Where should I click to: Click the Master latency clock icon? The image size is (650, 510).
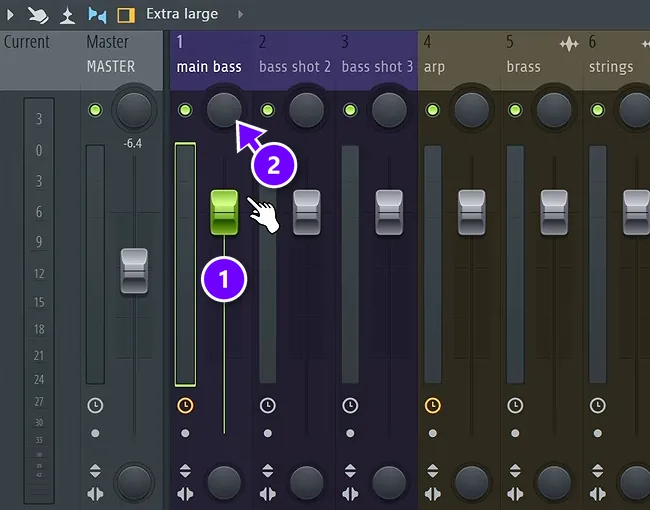(95, 405)
